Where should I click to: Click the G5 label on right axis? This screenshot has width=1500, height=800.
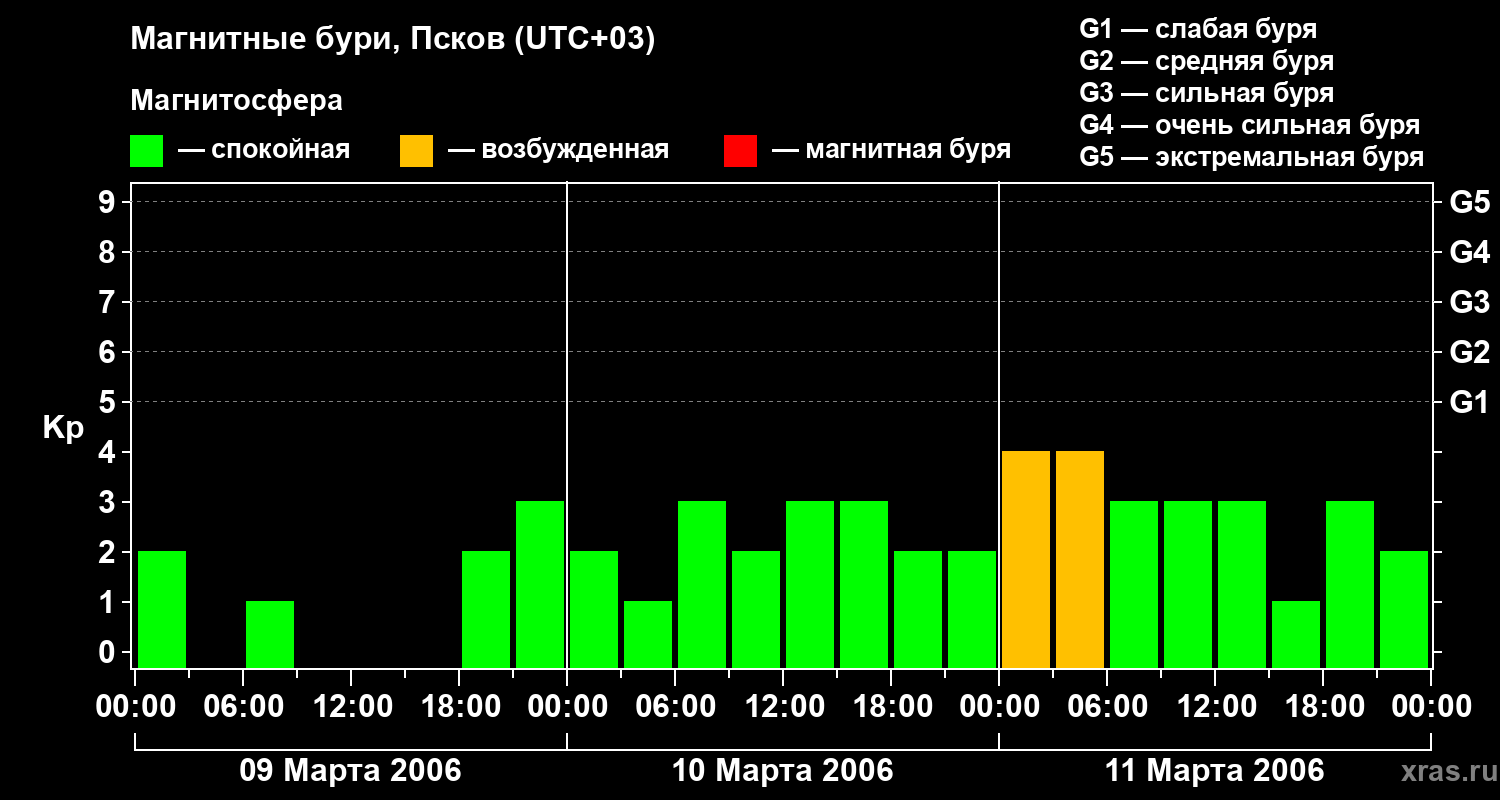[x=1469, y=202]
